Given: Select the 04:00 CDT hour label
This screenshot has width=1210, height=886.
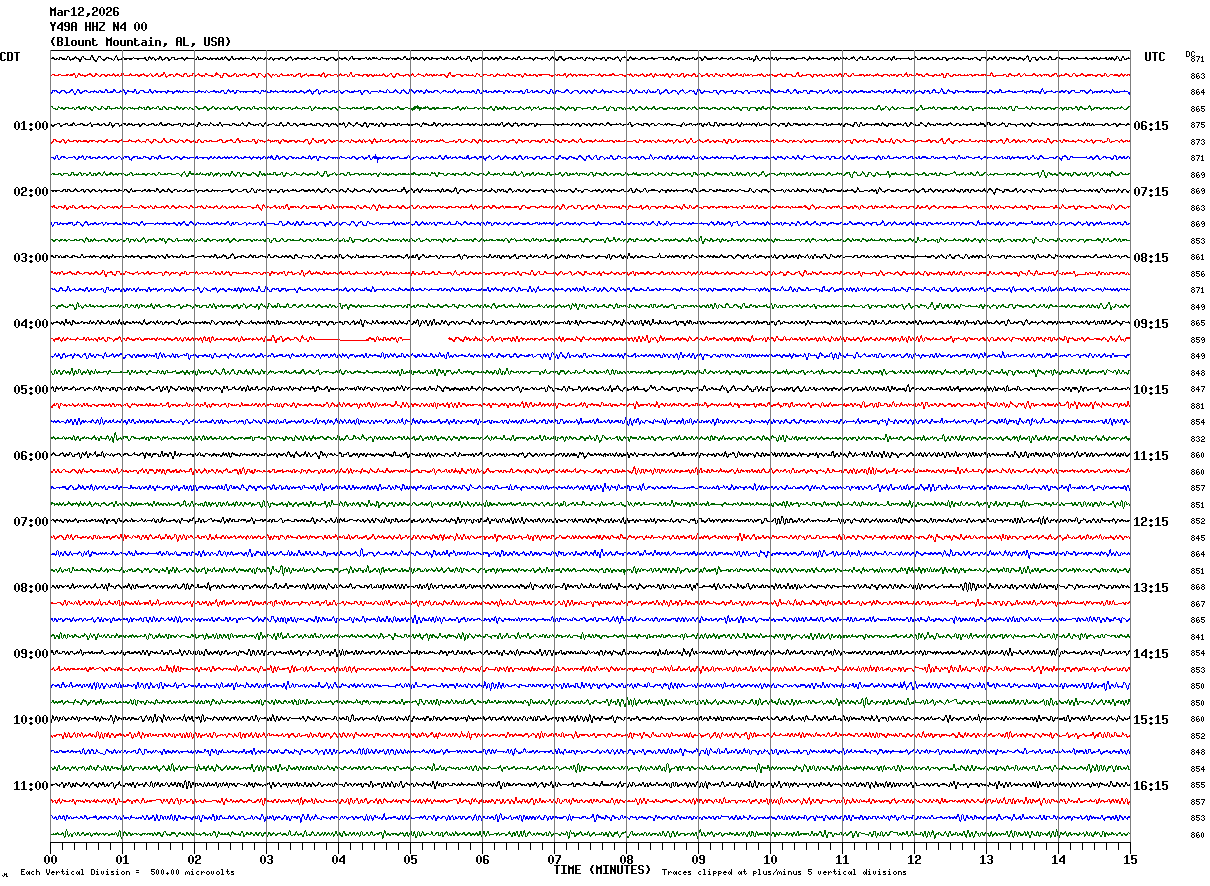Looking at the screenshot, I should tap(31, 324).
